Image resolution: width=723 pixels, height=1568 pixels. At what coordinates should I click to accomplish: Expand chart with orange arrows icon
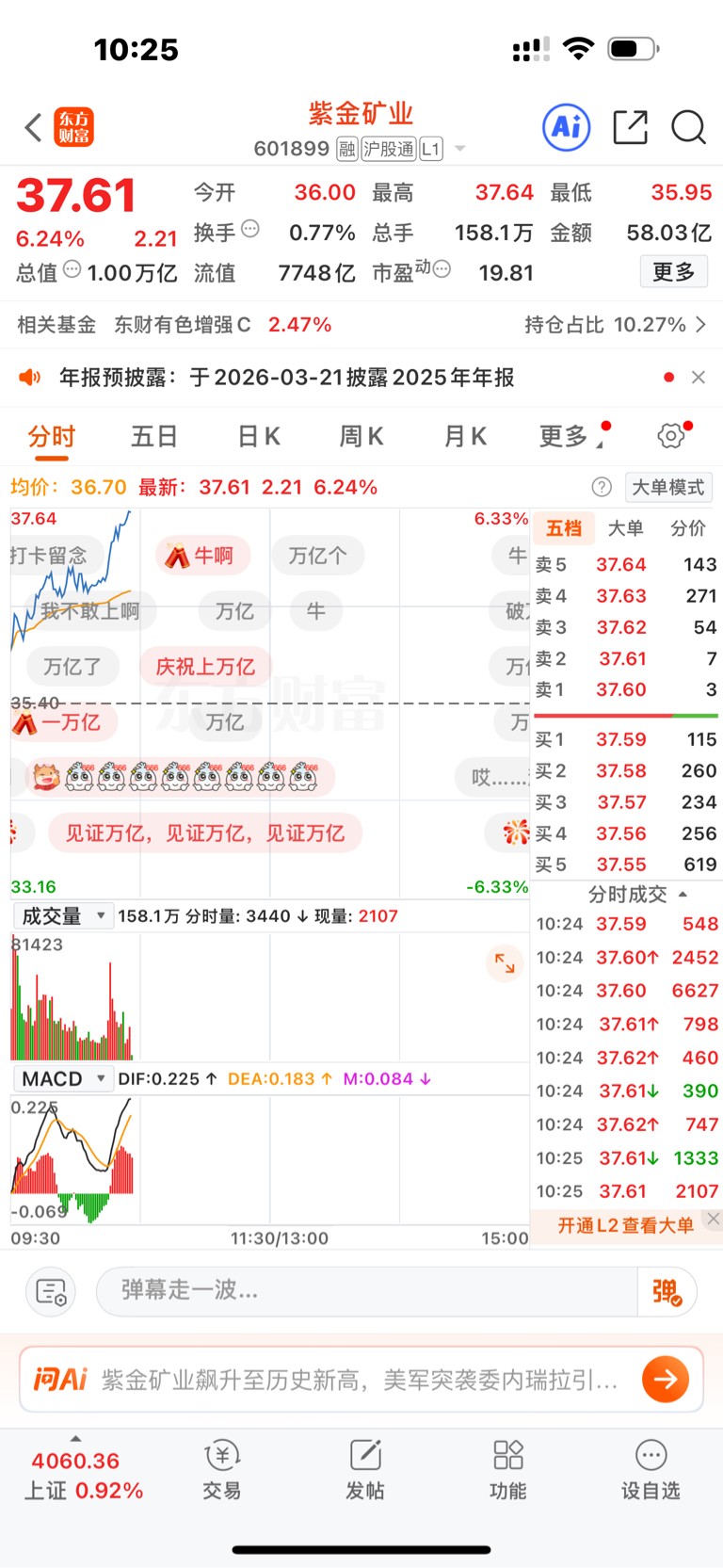click(x=505, y=963)
